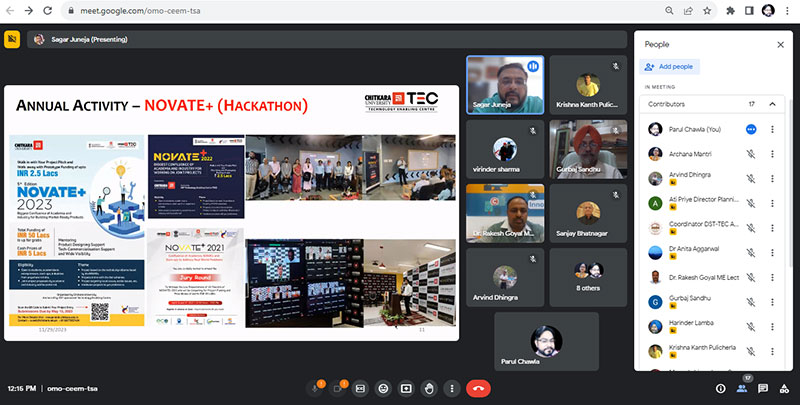Screen dimensions: 800x405
Task: Click the Present now screen icon
Action: (x=406, y=388)
